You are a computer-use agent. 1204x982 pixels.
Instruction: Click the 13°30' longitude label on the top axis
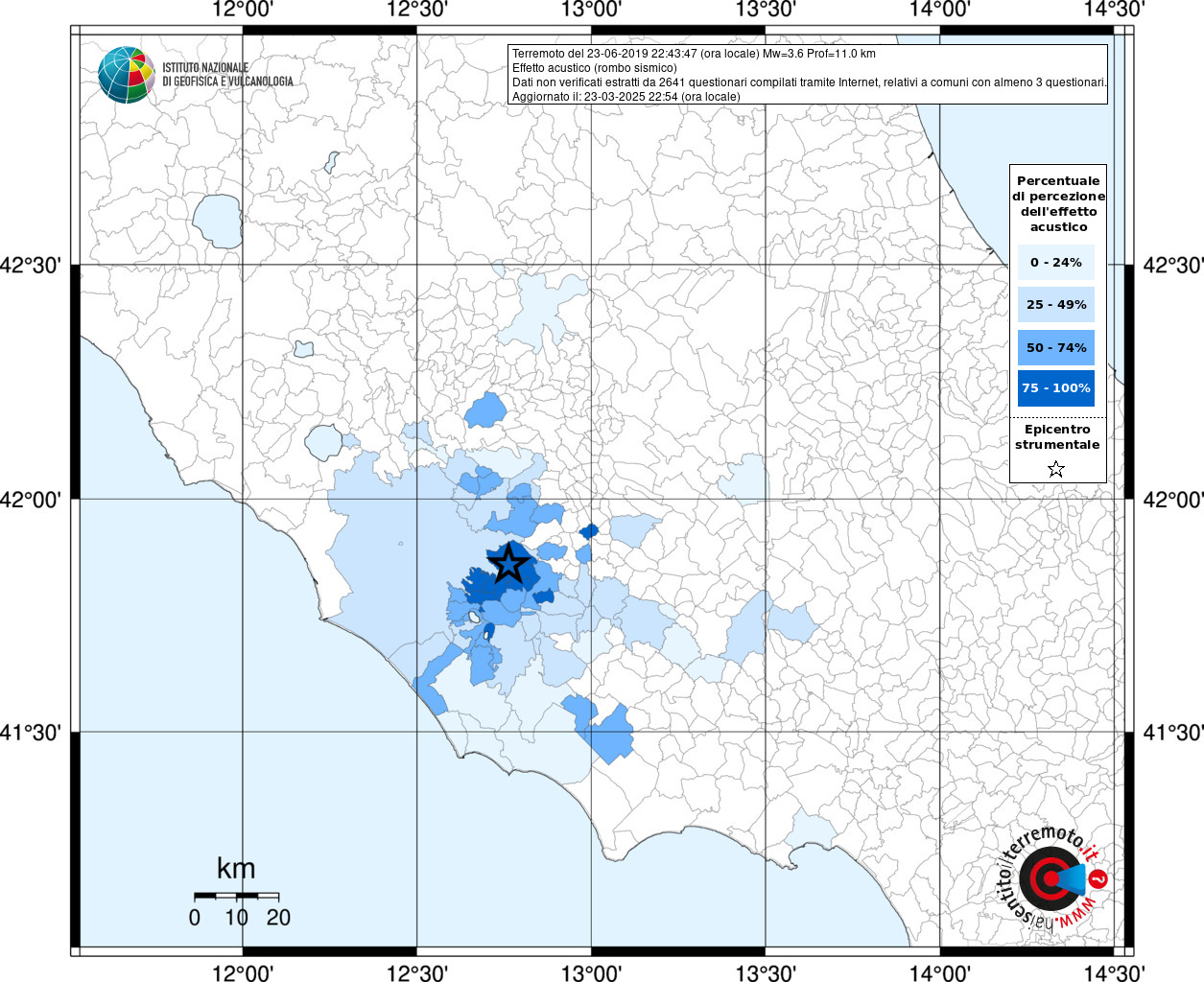pyautogui.click(x=765, y=10)
